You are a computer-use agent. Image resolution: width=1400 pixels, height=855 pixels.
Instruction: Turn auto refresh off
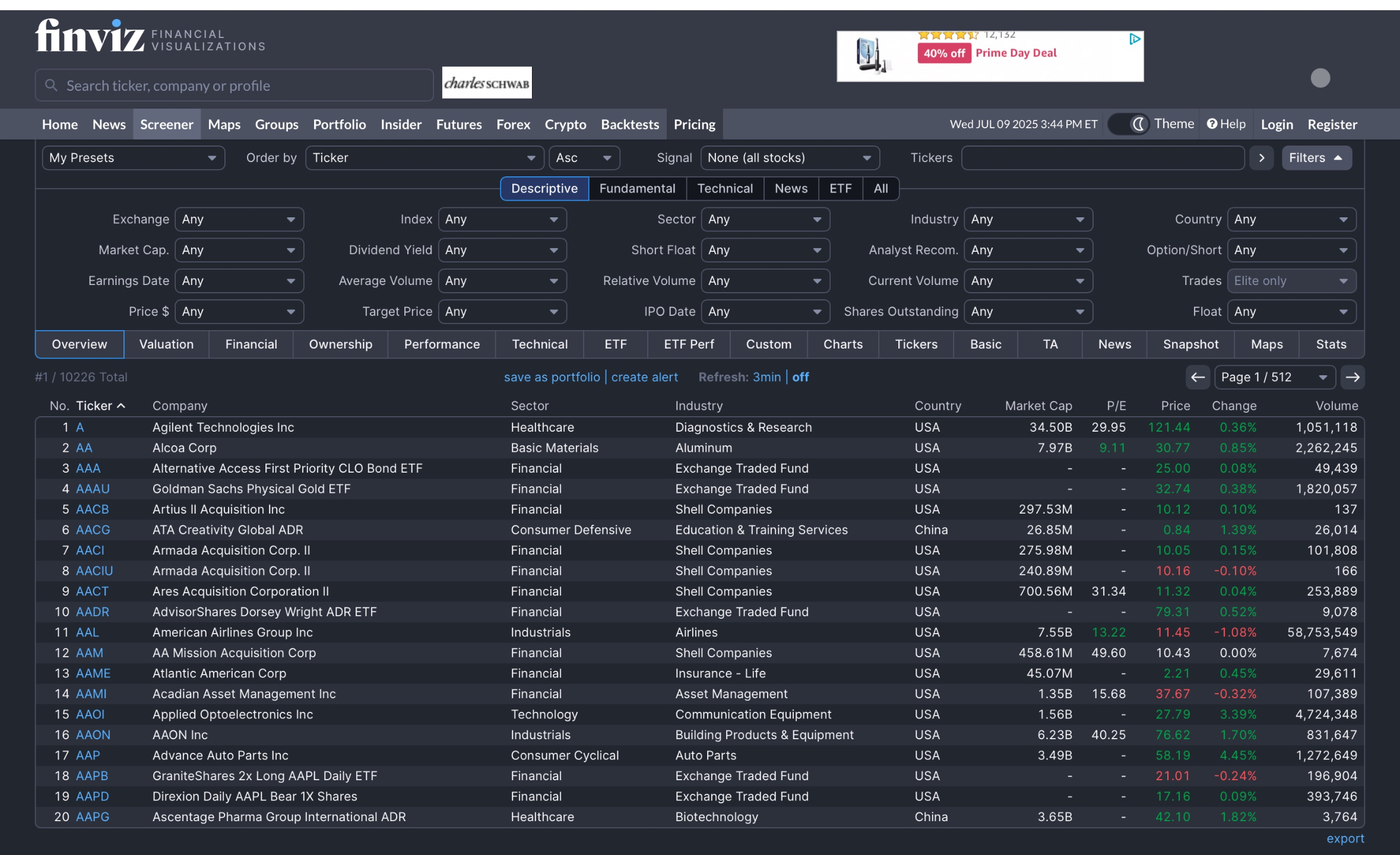pyautogui.click(x=800, y=377)
